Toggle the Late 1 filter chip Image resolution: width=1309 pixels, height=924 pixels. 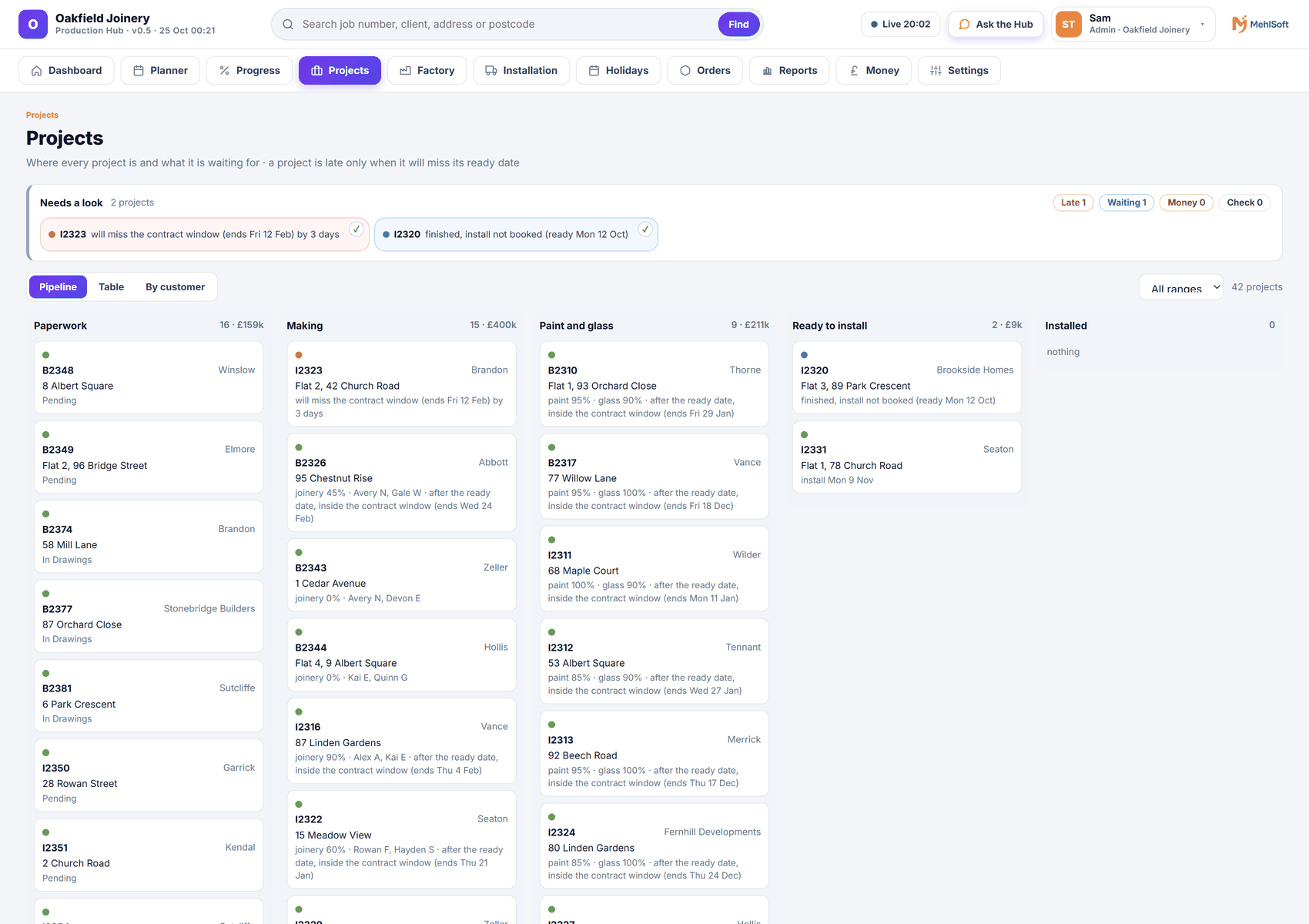click(x=1073, y=203)
